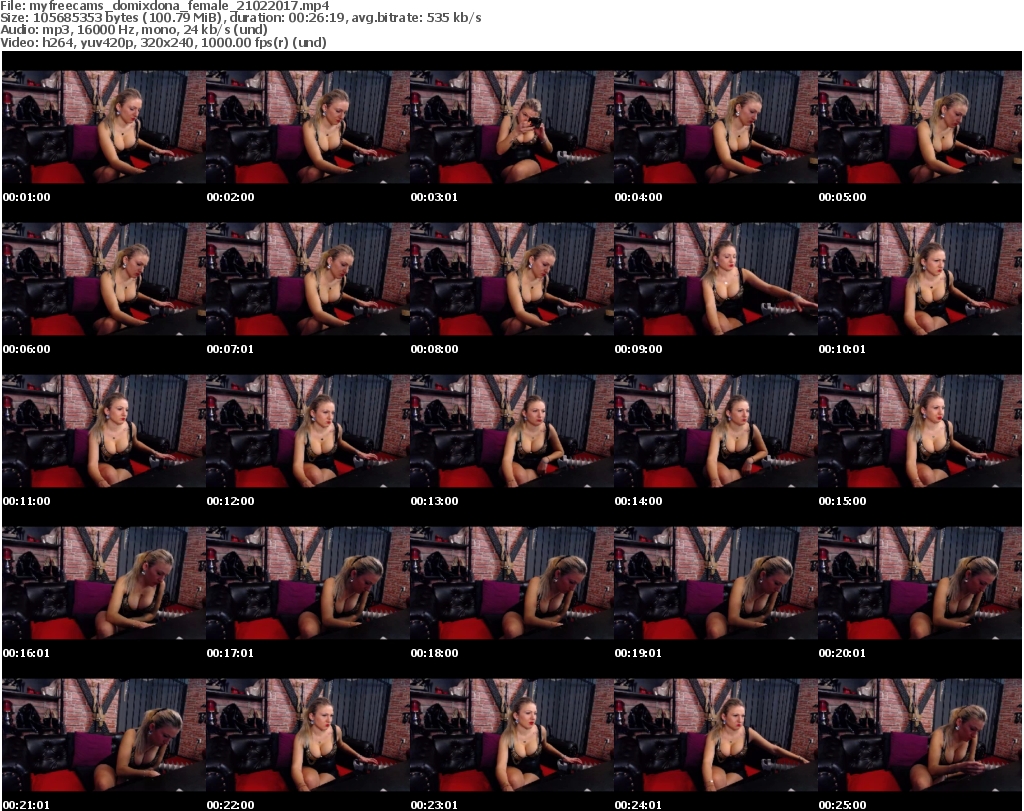1024x811 pixels.
Task: Open the thumbnail at 00:13:00
Action: coord(511,432)
